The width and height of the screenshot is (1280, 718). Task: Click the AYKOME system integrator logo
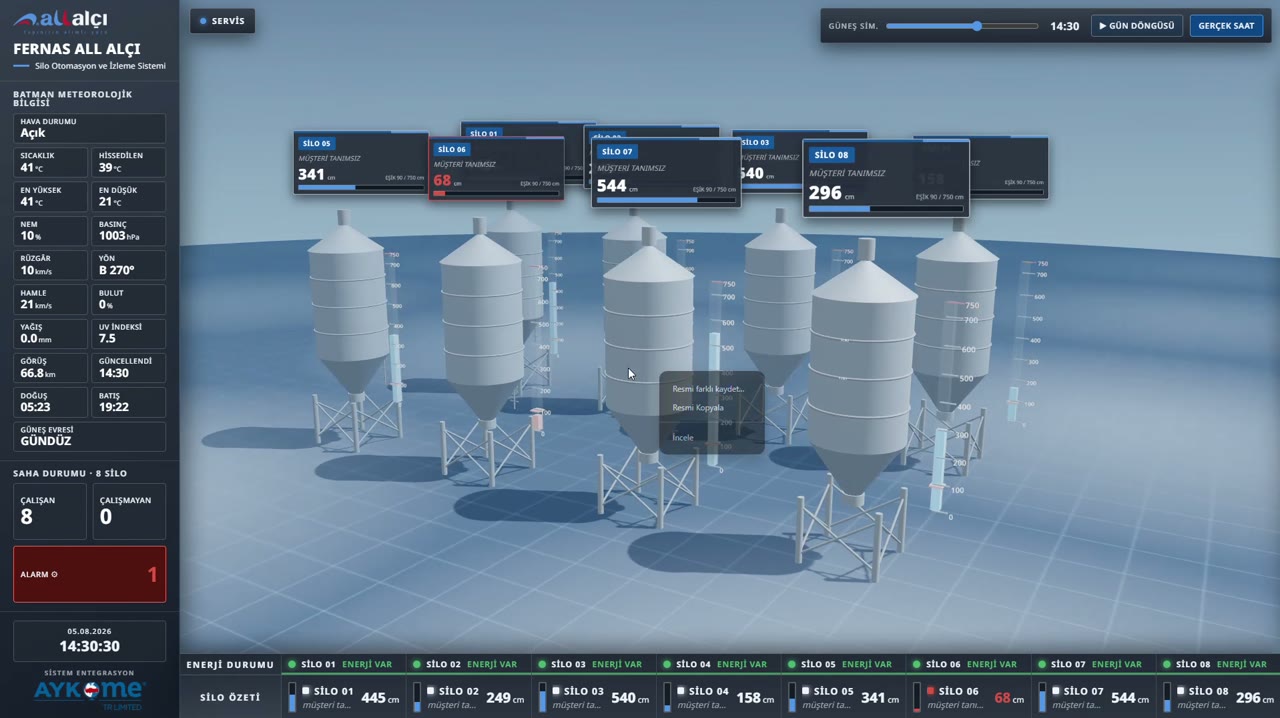[x=89, y=694]
